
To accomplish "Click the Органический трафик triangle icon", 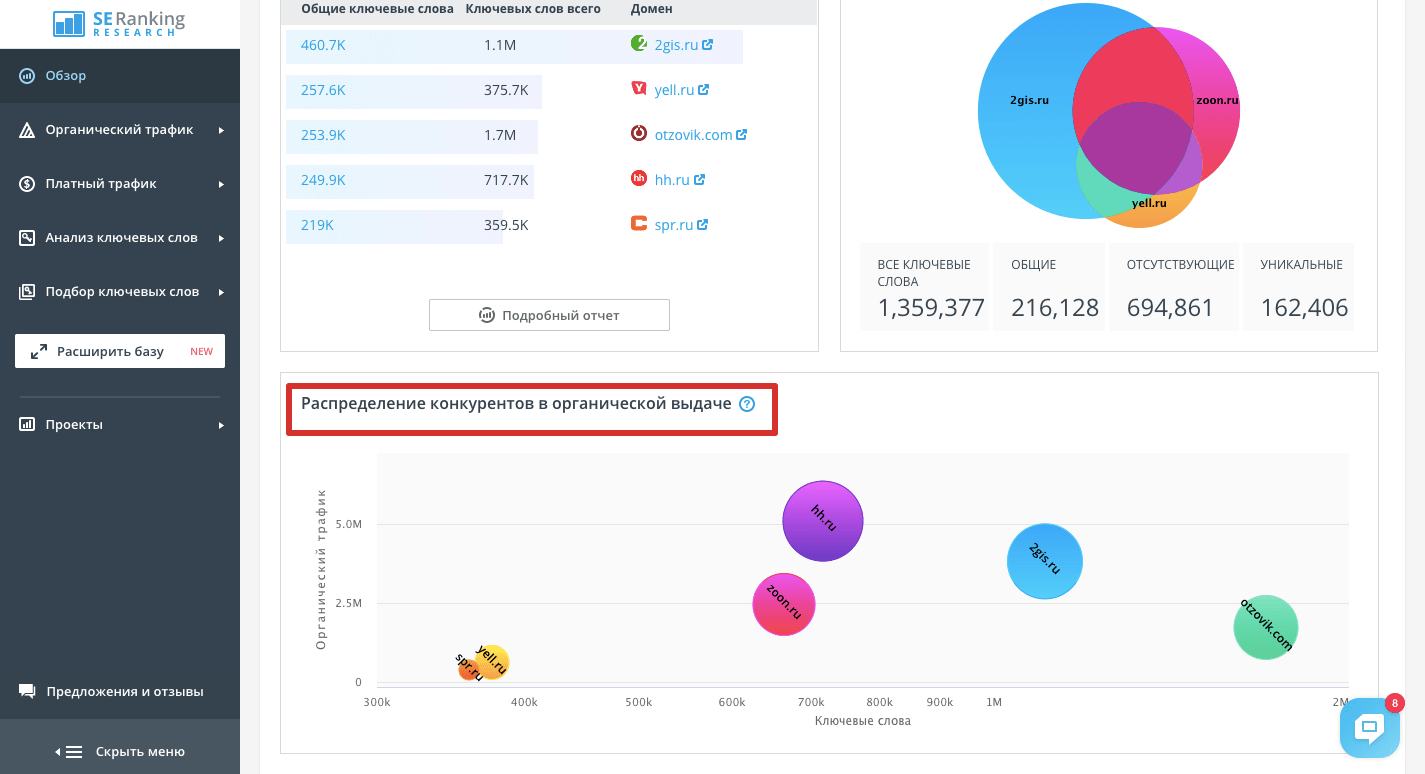I will tap(27, 130).
